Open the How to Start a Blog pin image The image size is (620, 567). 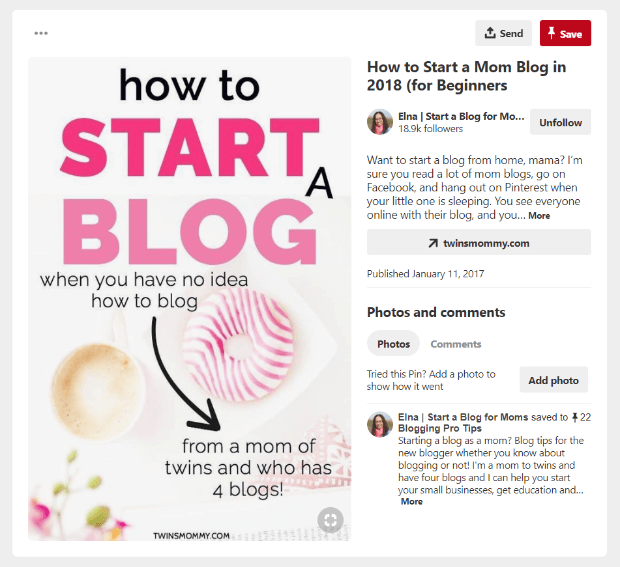pos(189,299)
